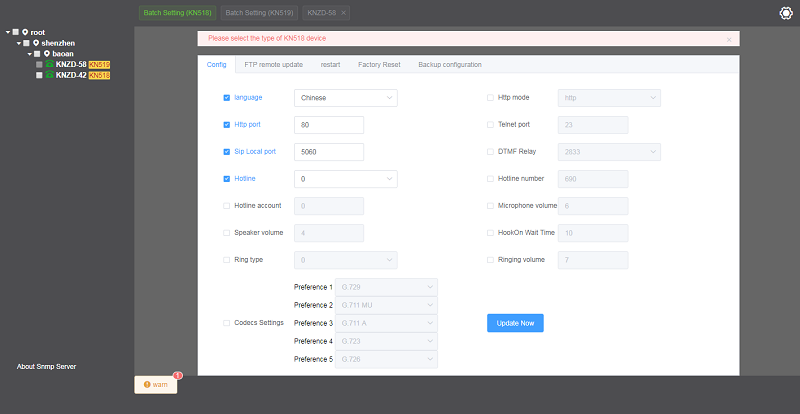Click the green phone icon for KNZD-58

click(50, 64)
